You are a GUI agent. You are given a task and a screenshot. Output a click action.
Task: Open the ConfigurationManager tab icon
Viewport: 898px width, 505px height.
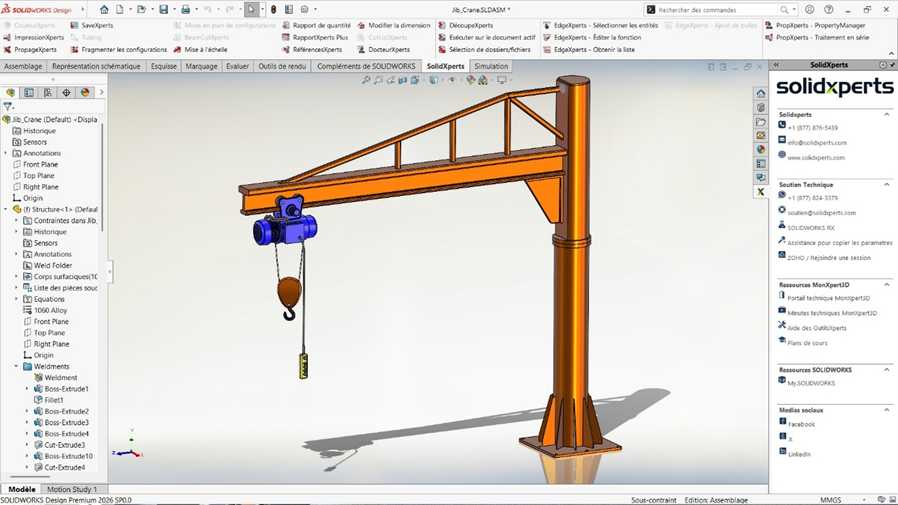(x=47, y=93)
